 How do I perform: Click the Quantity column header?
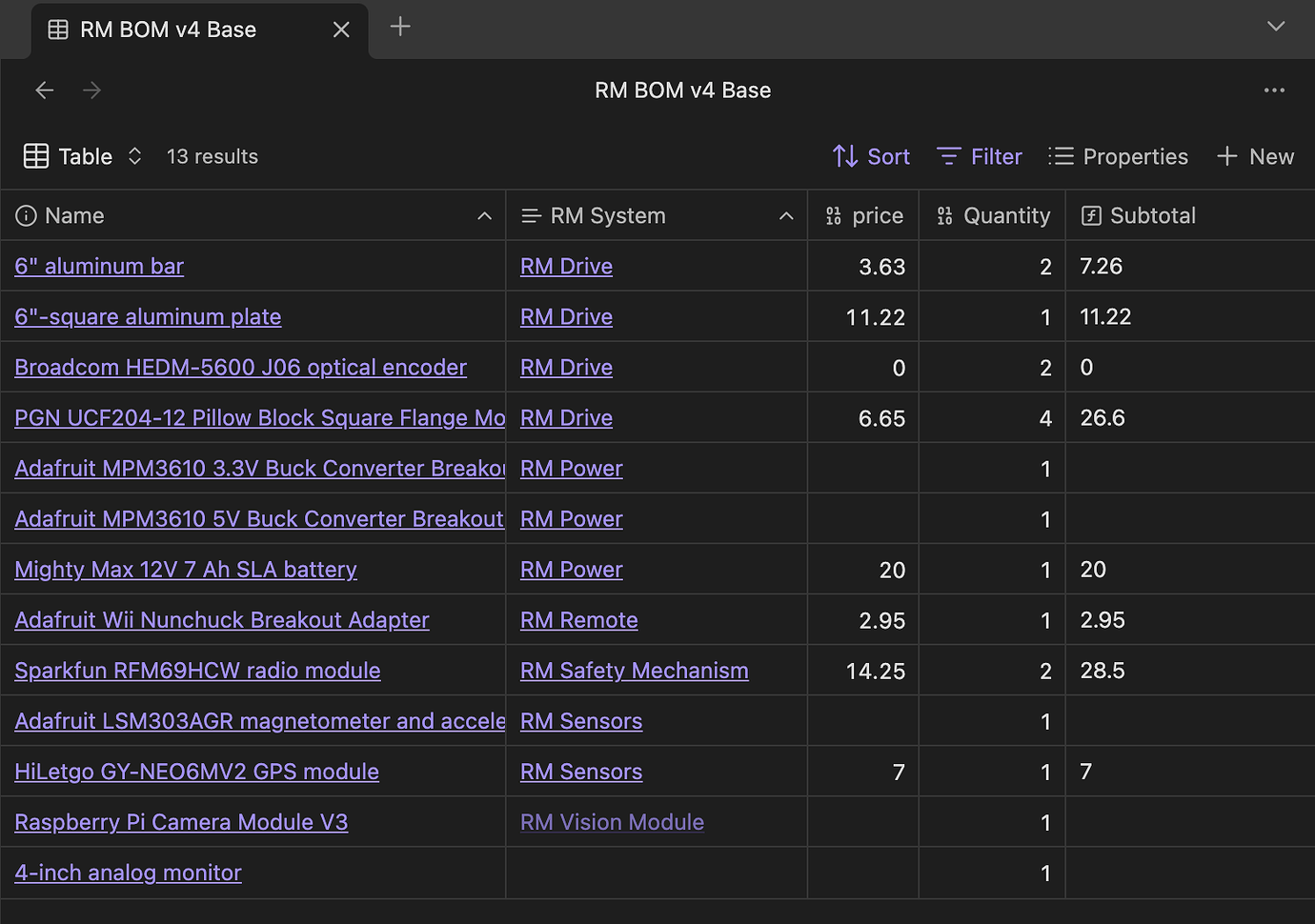(x=993, y=216)
